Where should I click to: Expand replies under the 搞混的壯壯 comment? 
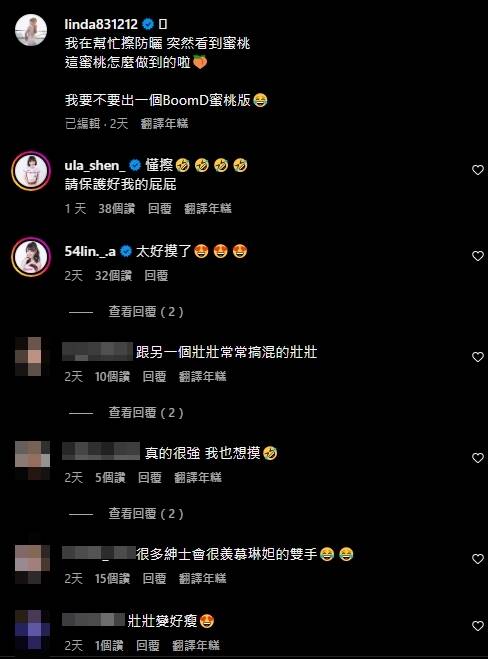point(146,412)
